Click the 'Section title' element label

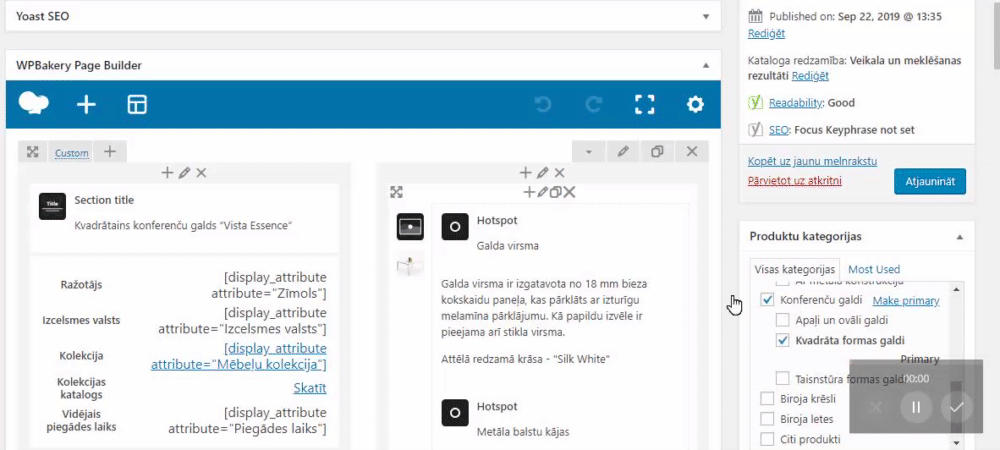pyautogui.click(x=104, y=200)
